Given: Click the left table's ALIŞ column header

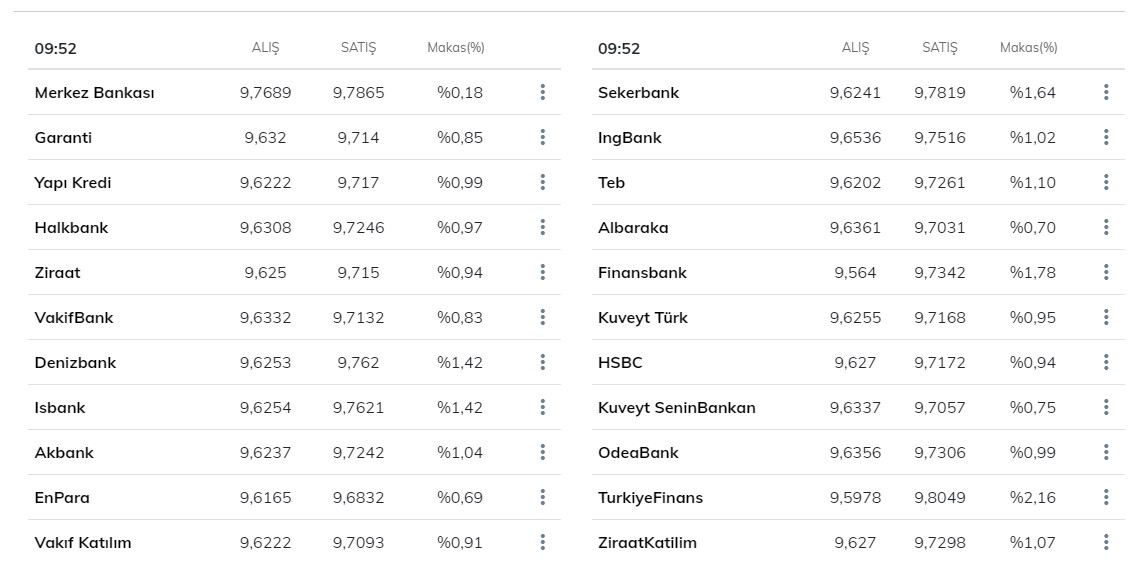Looking at the screenshot, I should click(x=265, y=48).
